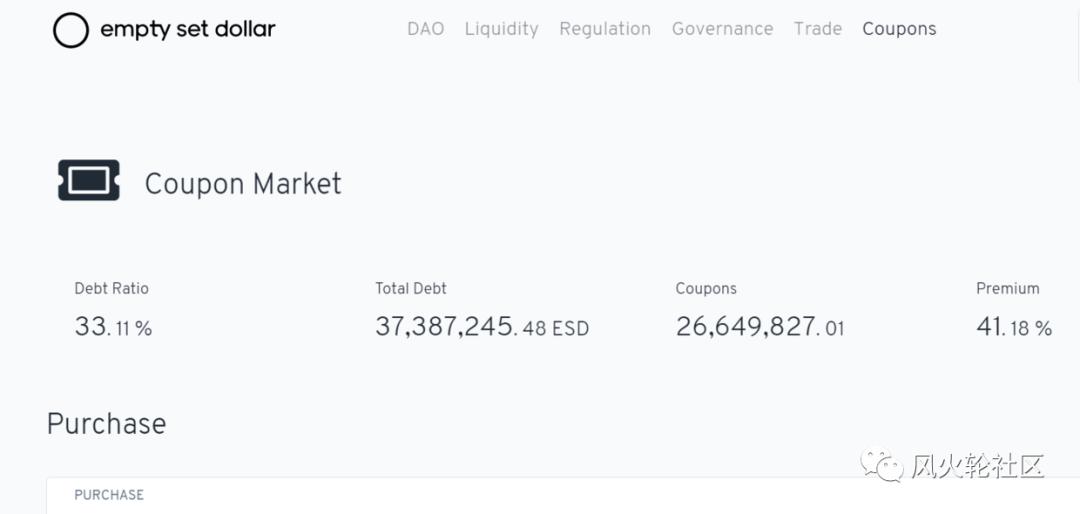
Task: Open the Trade page
Action: click(x=818, y=29)
